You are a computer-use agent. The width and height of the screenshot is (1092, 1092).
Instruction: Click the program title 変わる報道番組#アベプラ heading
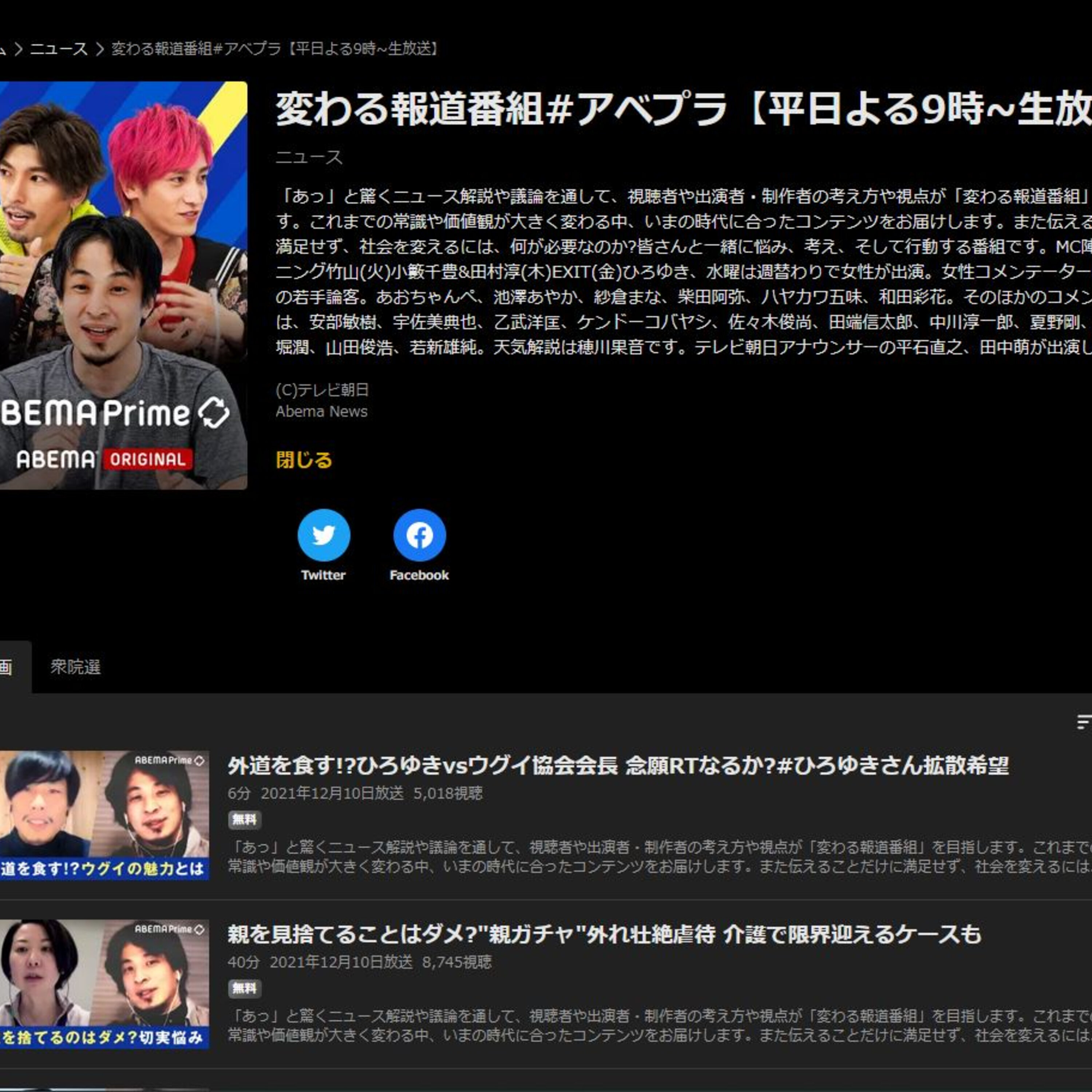[x=683, y=109]
